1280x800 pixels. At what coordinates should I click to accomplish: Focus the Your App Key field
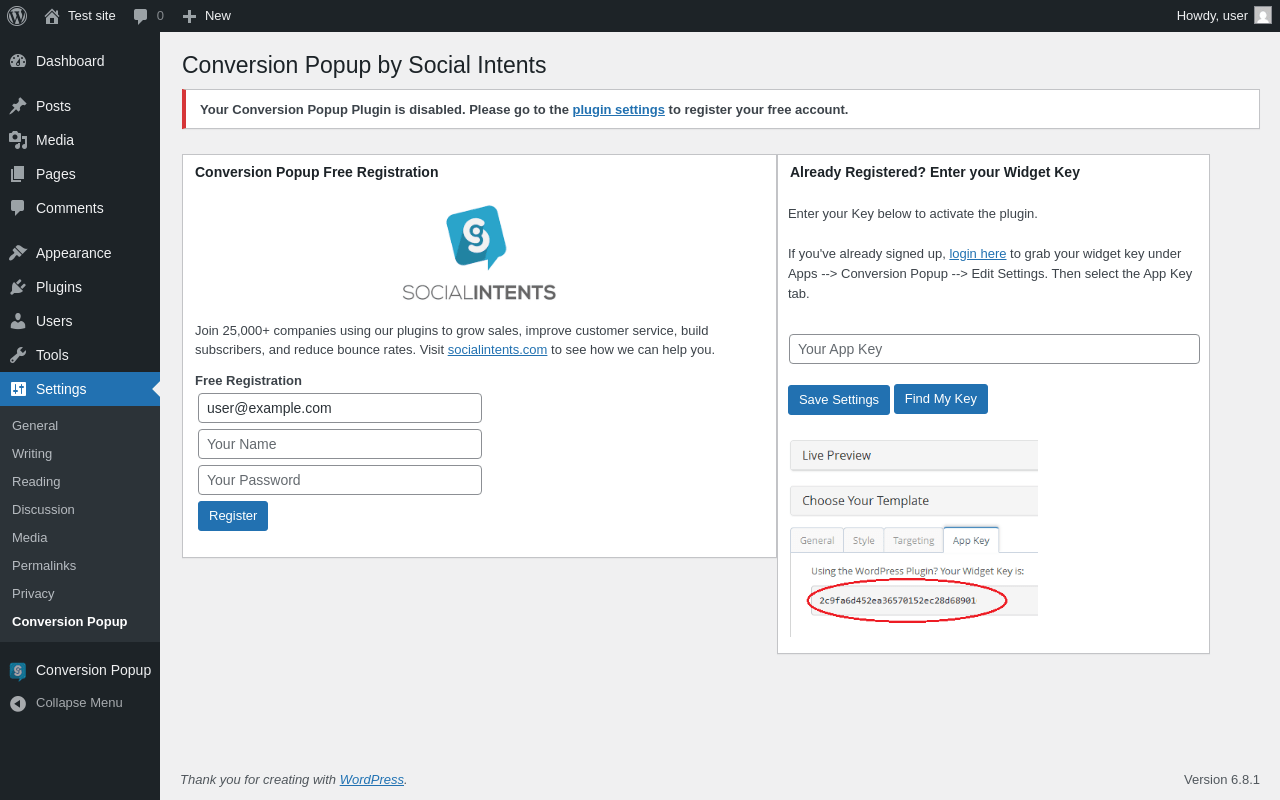click(994, 349)
